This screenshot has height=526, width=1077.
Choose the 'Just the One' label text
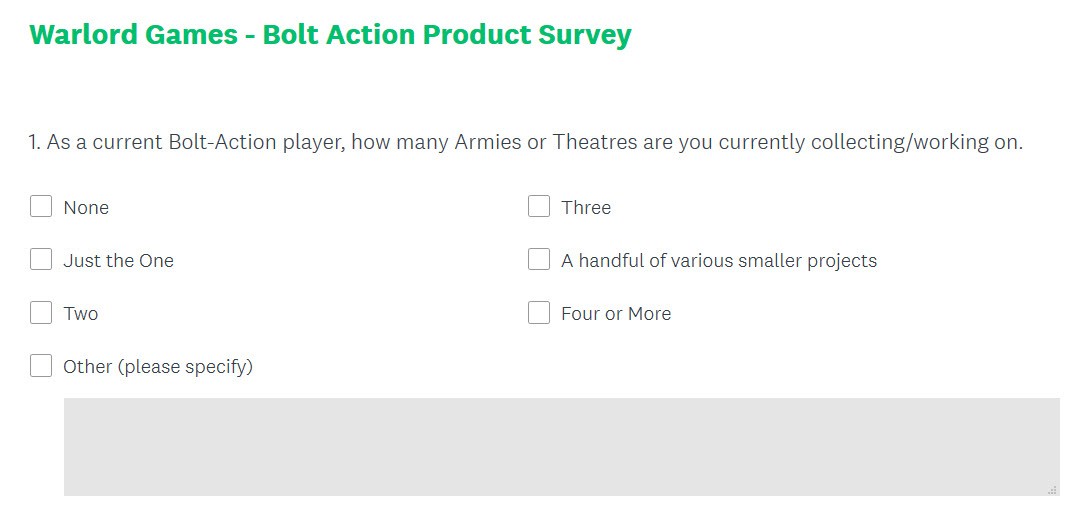118,261
